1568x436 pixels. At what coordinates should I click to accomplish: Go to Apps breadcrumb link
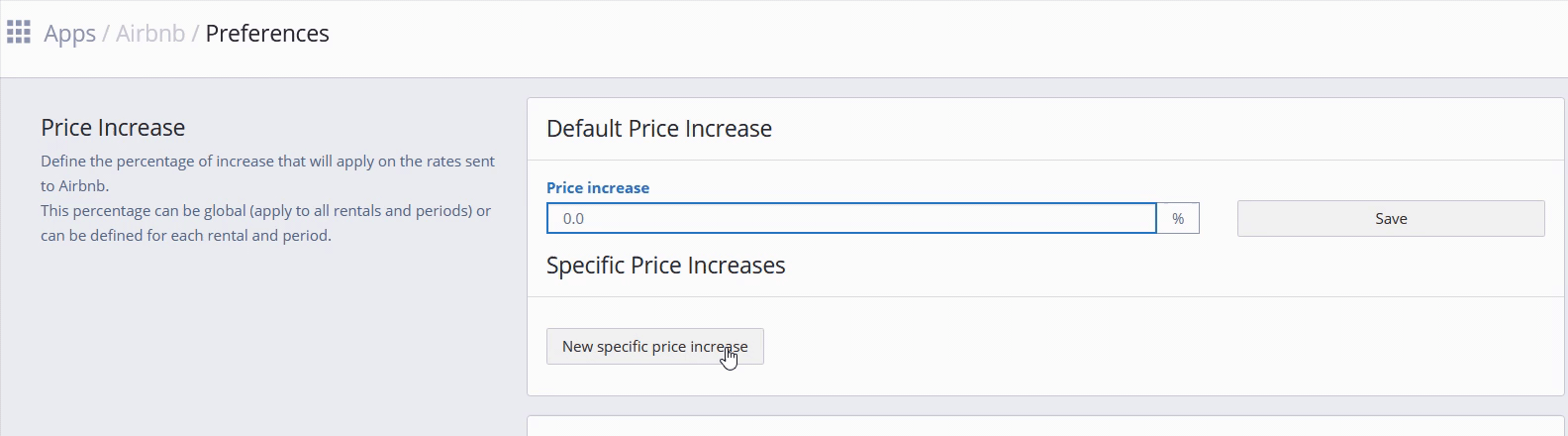click(69, 34)
